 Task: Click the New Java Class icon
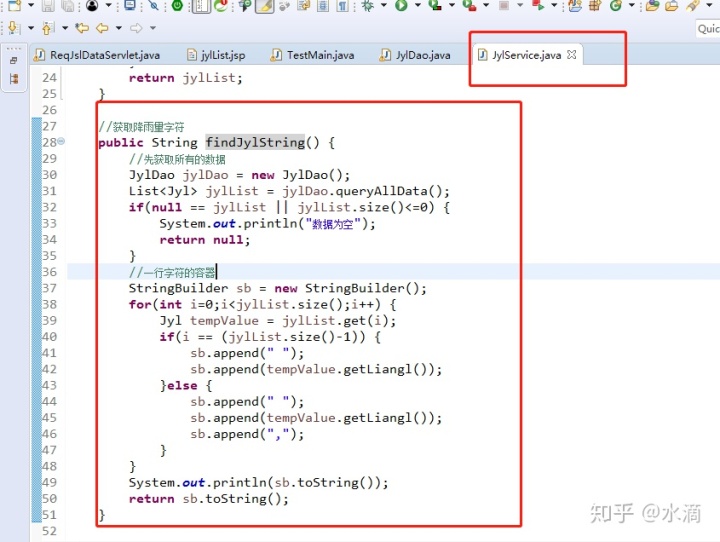point(615,6)
